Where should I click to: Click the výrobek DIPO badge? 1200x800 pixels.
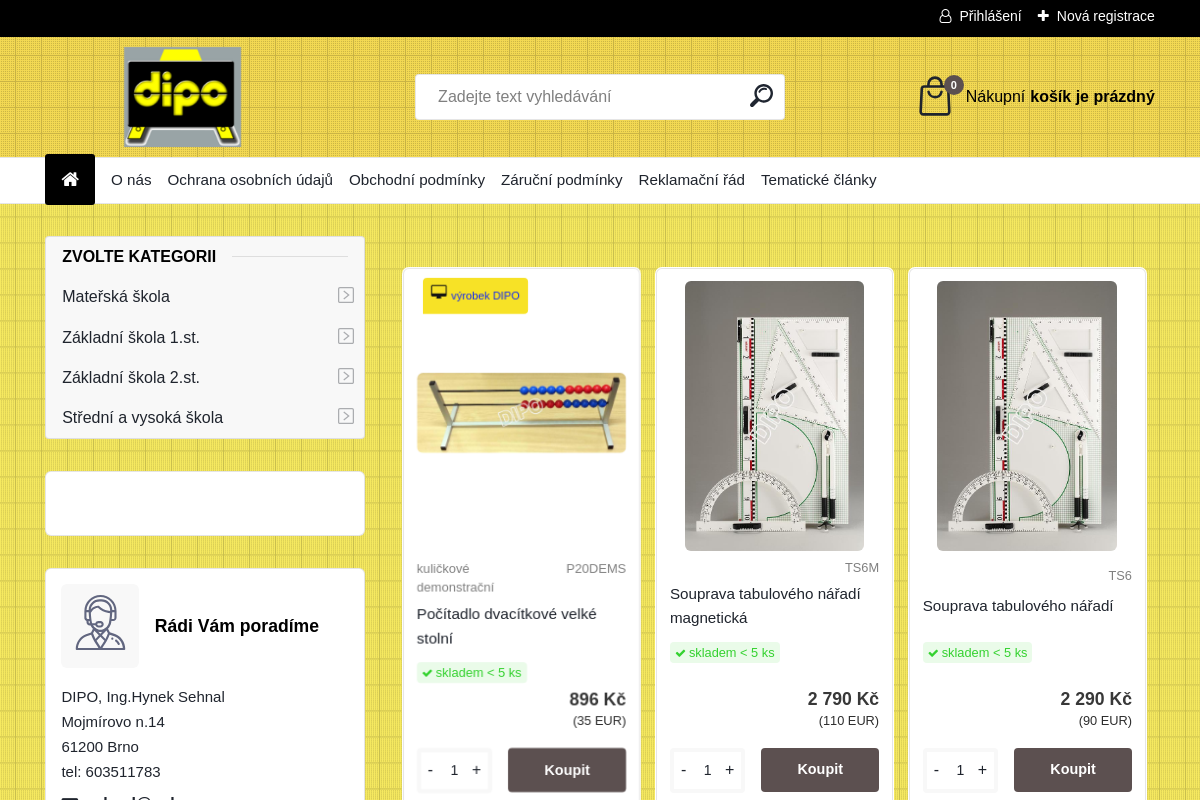(x=475, y=295)
